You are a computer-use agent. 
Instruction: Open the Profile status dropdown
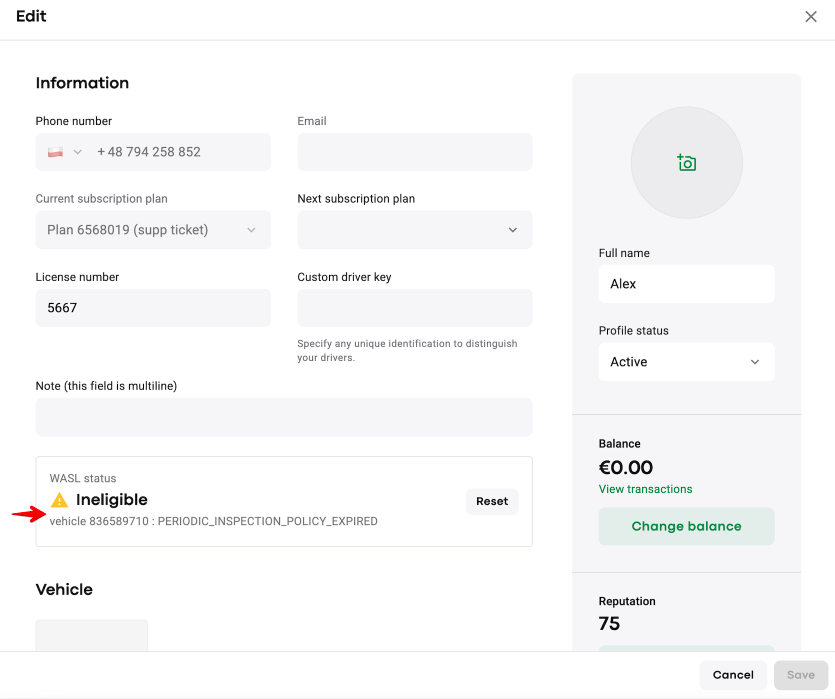pos(686,362)
